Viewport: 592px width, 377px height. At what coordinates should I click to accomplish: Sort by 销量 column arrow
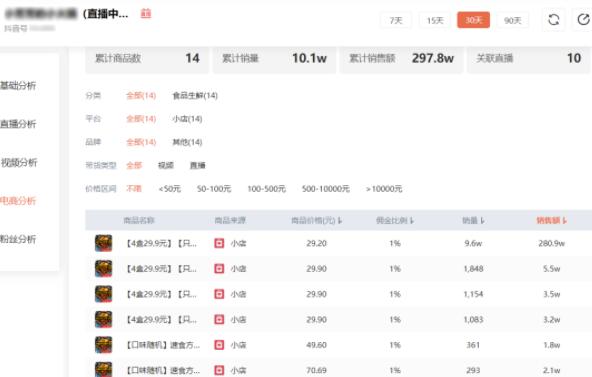483,220
